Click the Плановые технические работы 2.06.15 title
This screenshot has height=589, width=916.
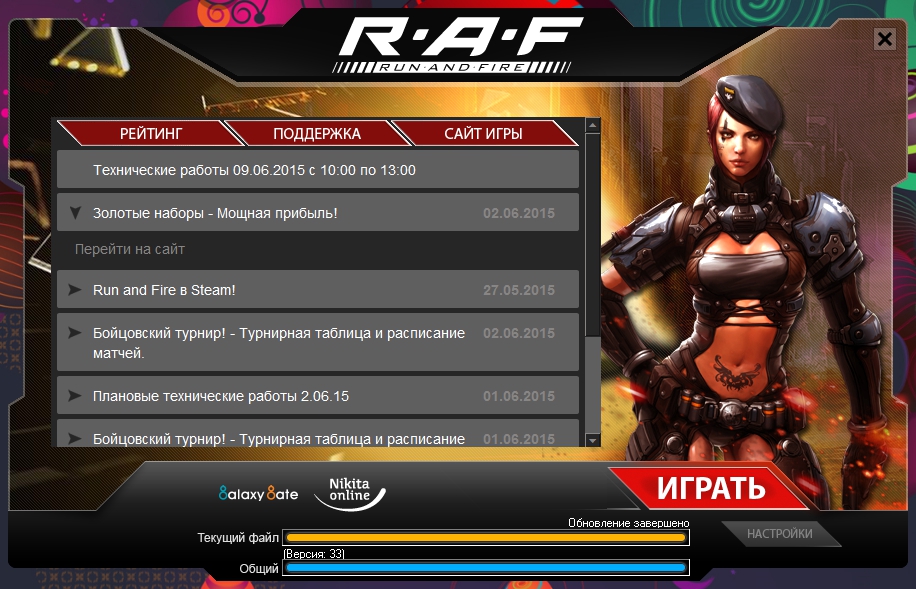coord(221,396)
